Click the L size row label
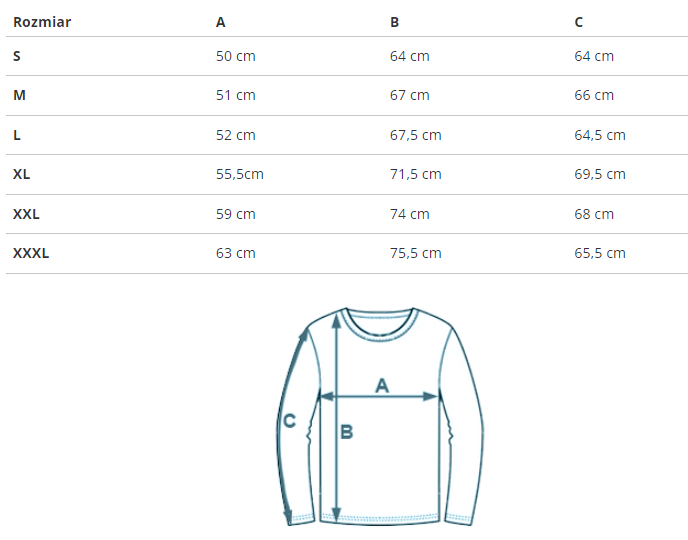 click(17, 135)
